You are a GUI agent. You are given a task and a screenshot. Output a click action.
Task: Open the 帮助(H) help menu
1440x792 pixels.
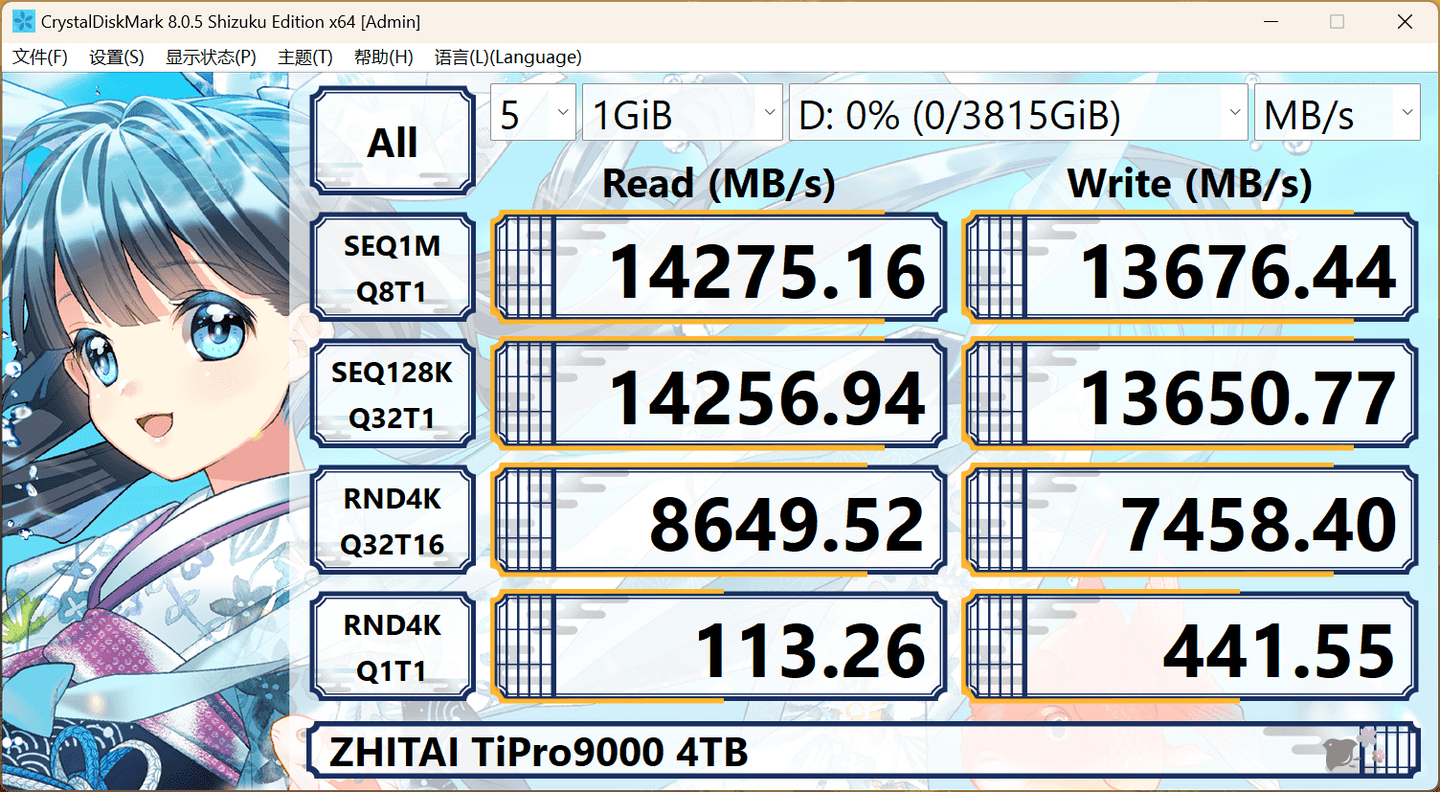pyautogui.click(x=383, y=57)
